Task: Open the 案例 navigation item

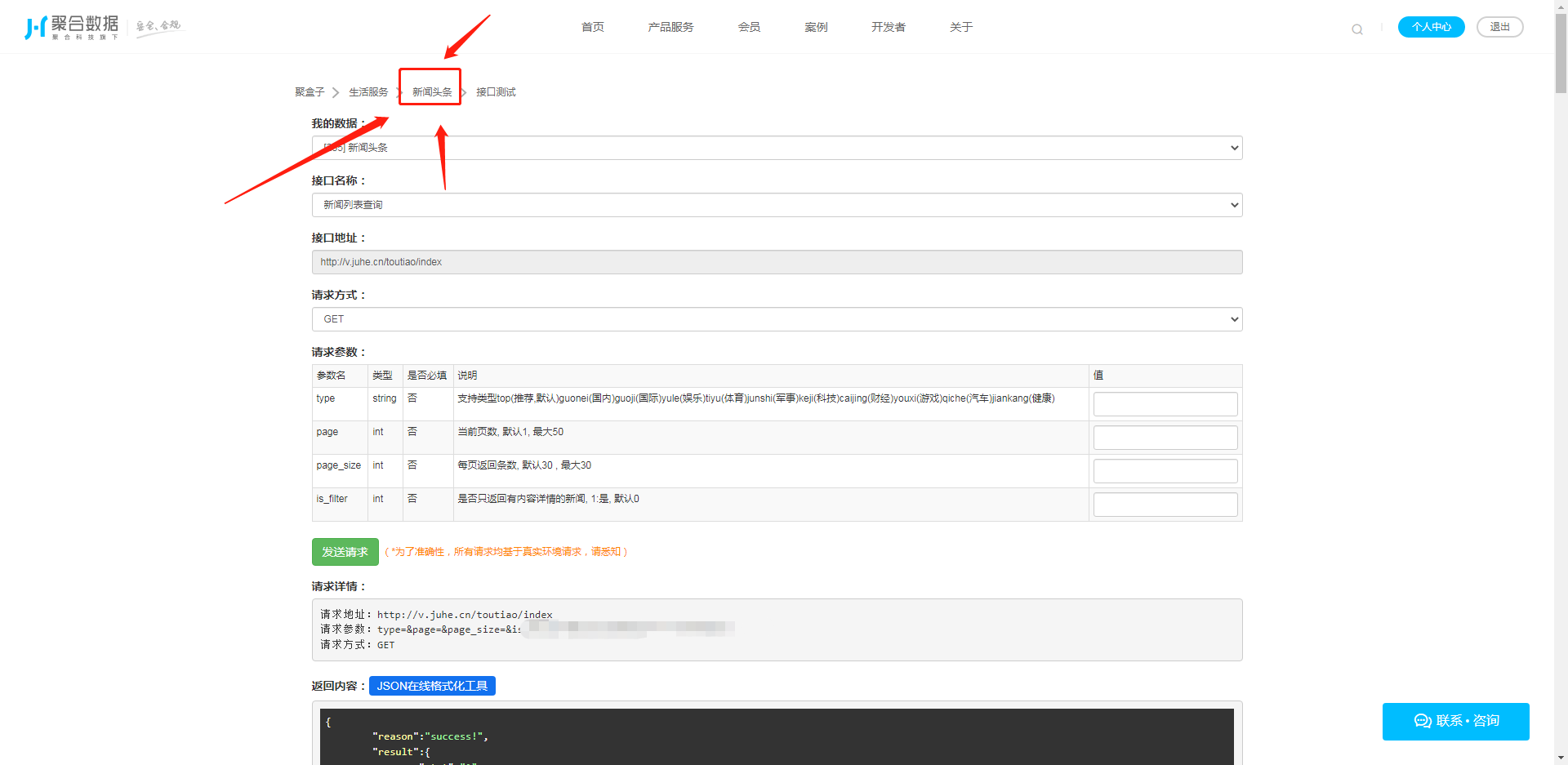Action: 816,27
